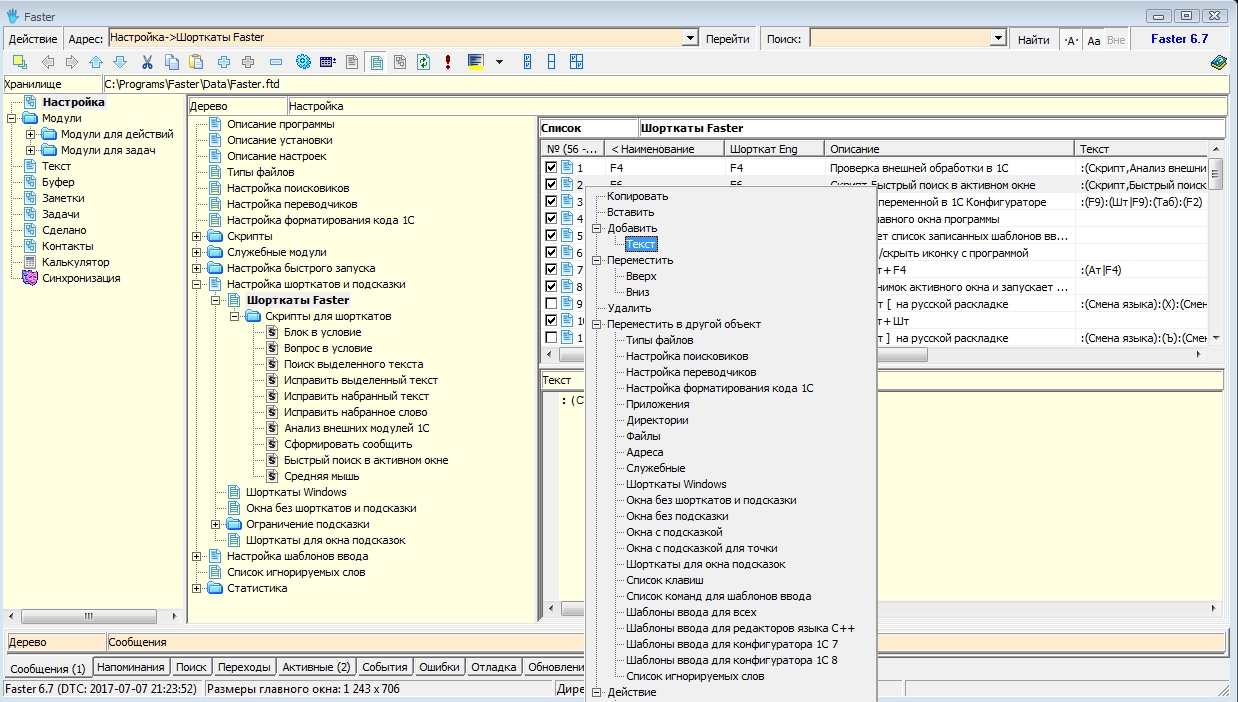Image resolution: width=1238 pixels, height=702 pixels.
Task: Go forward with the right arrow icon
Action: click(71, 62)
